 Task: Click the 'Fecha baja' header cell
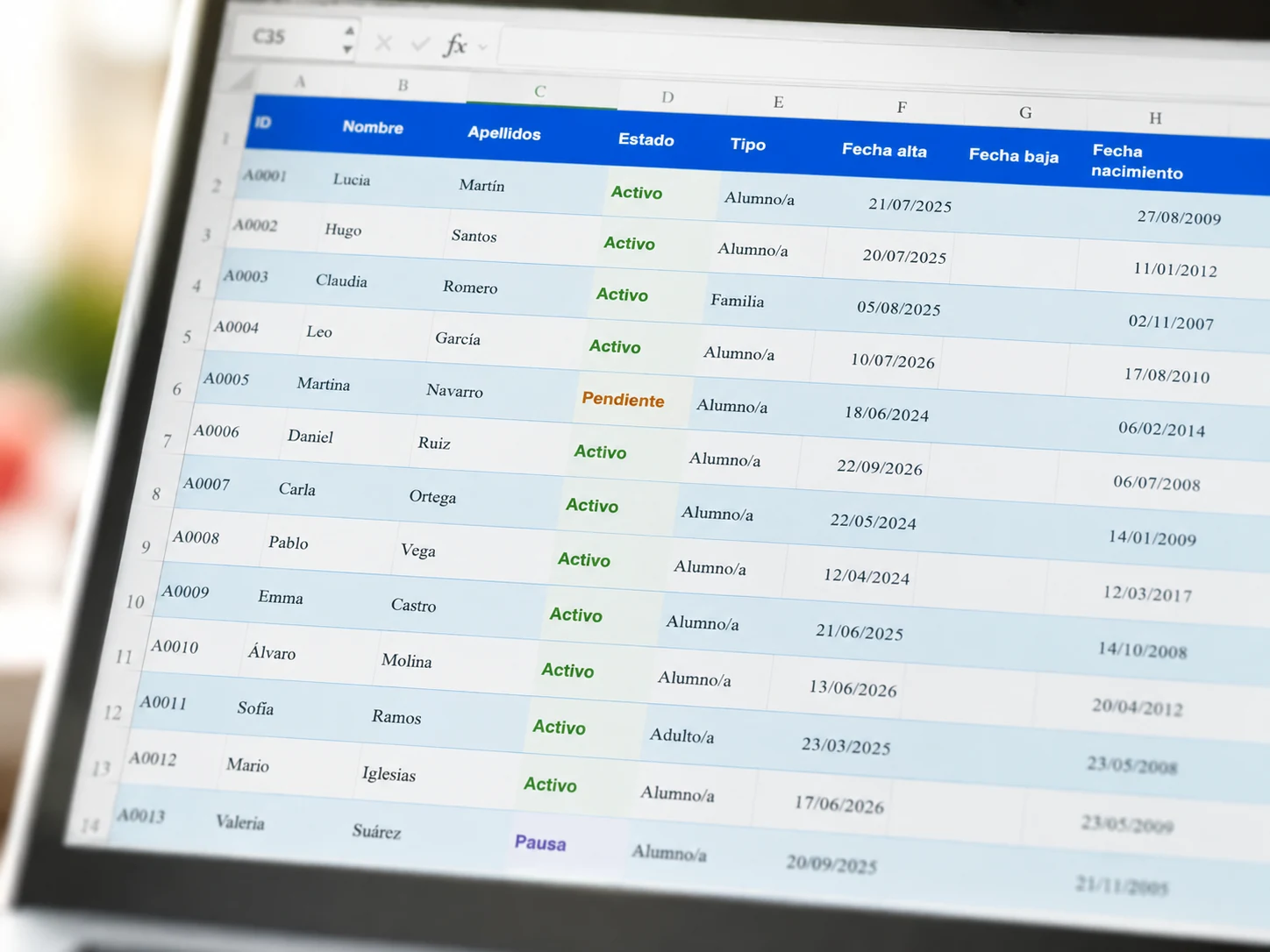(1014, 155)
